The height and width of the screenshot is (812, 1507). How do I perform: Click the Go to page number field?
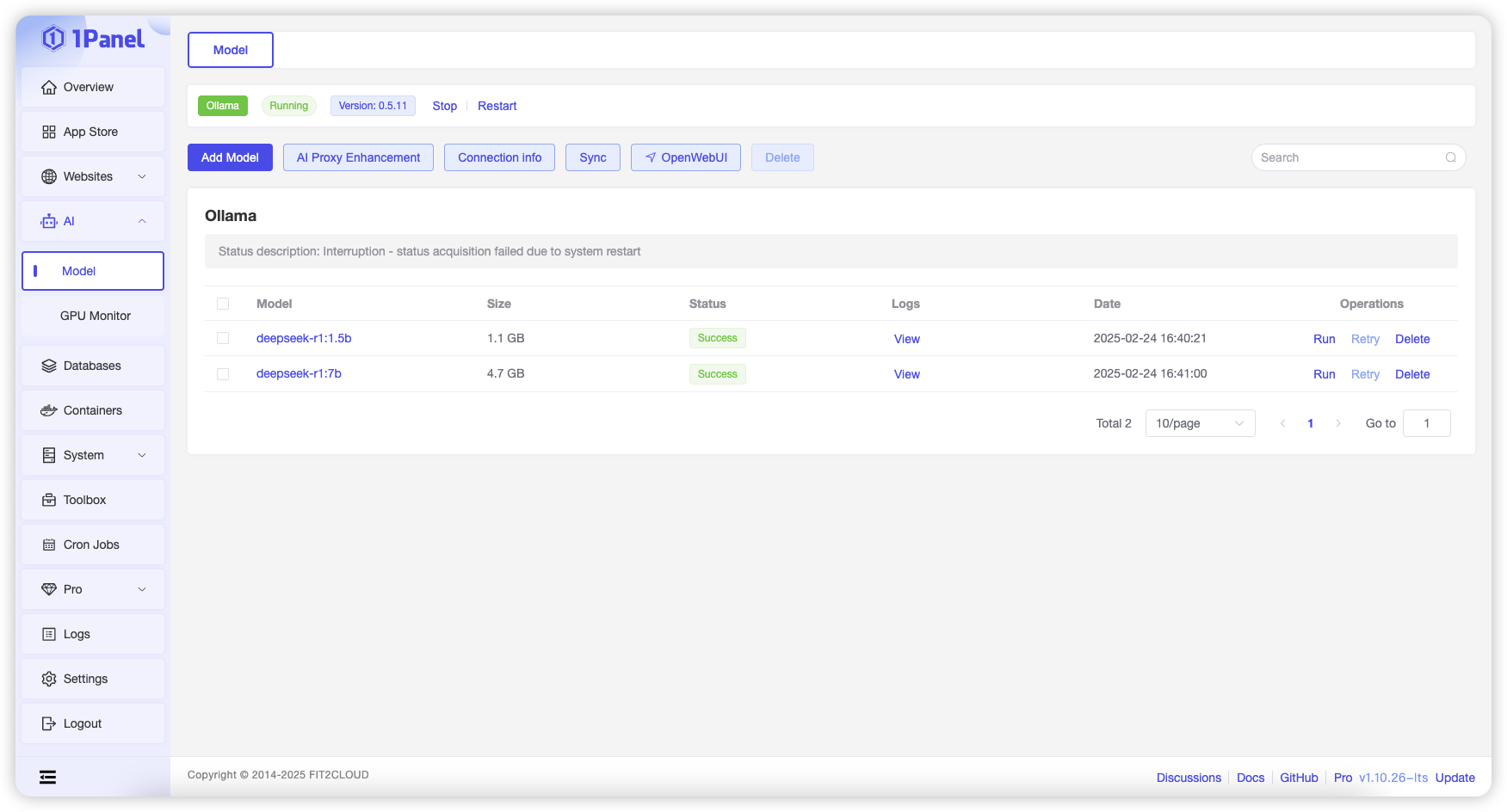tap(1426, 423)
